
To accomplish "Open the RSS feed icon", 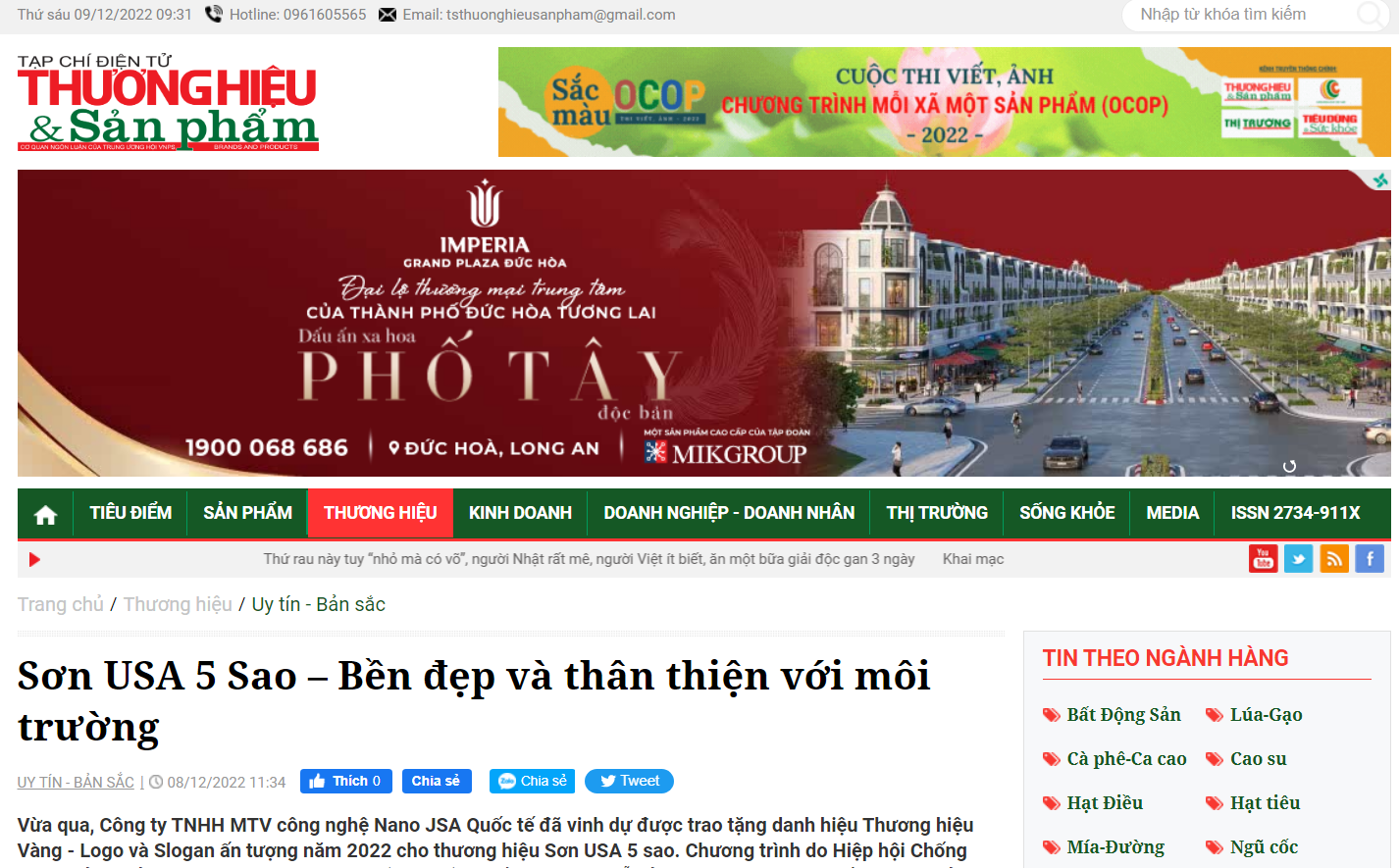I will pos(1334,559).
